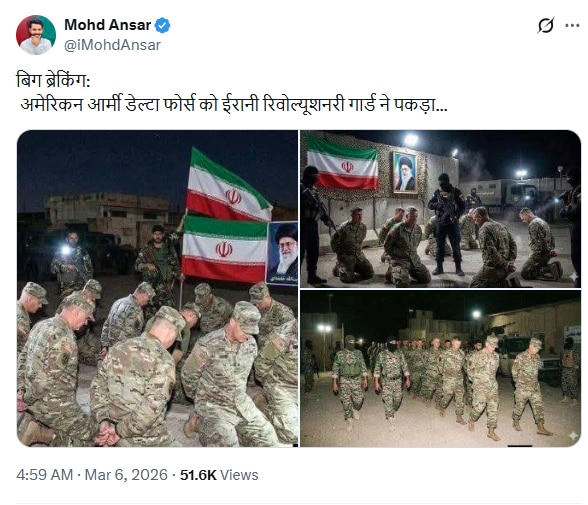Viewport: 588px width, 505px height.
Task: Open left image of kneeling soldiers
Action: [158, 288]
